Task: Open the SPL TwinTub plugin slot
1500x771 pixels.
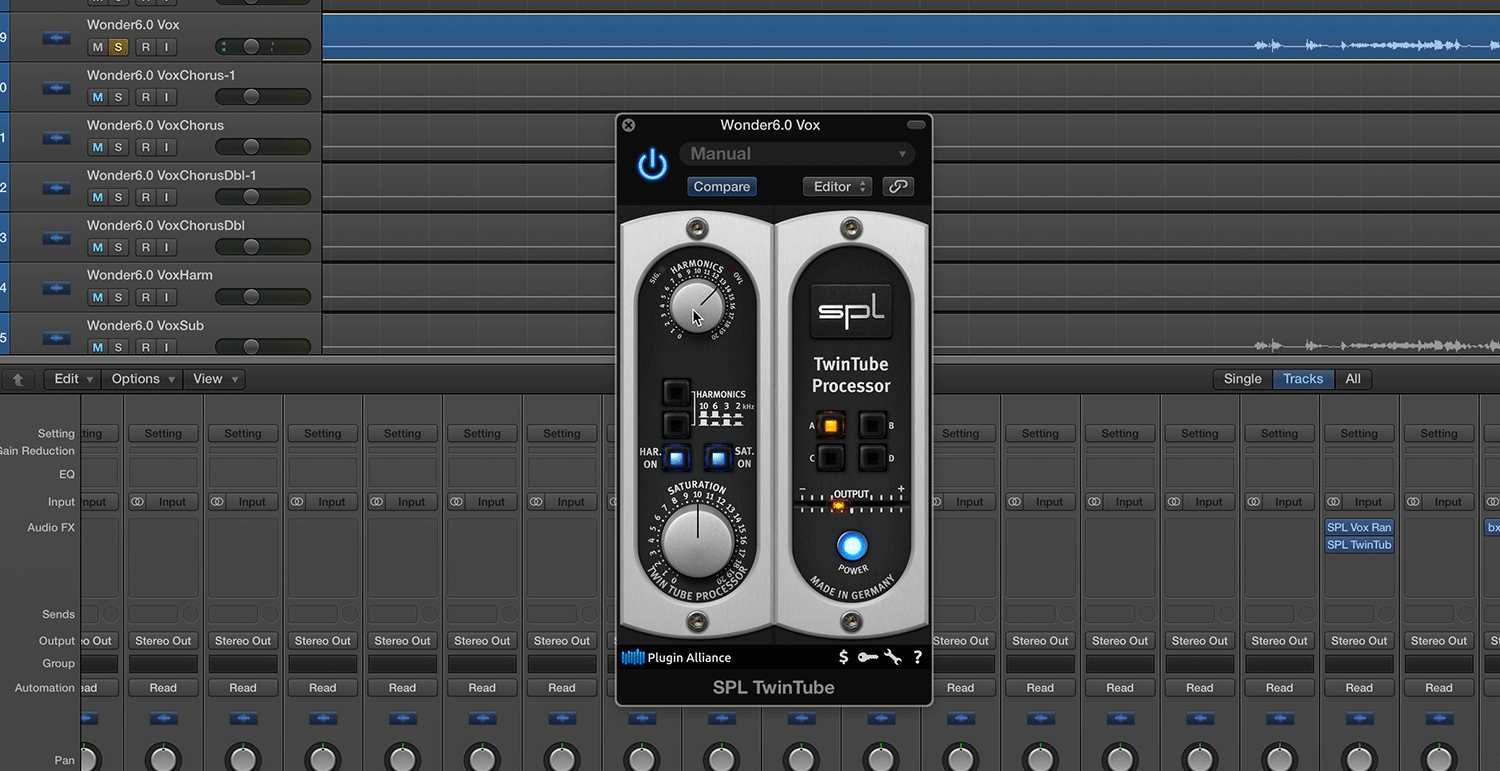Action: [x=1359, y=545]
